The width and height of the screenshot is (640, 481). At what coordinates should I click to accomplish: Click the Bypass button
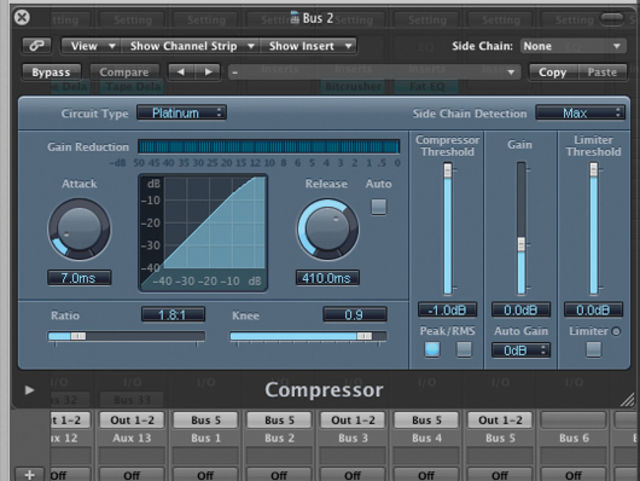pyautogui.click(x=51, y=72)
